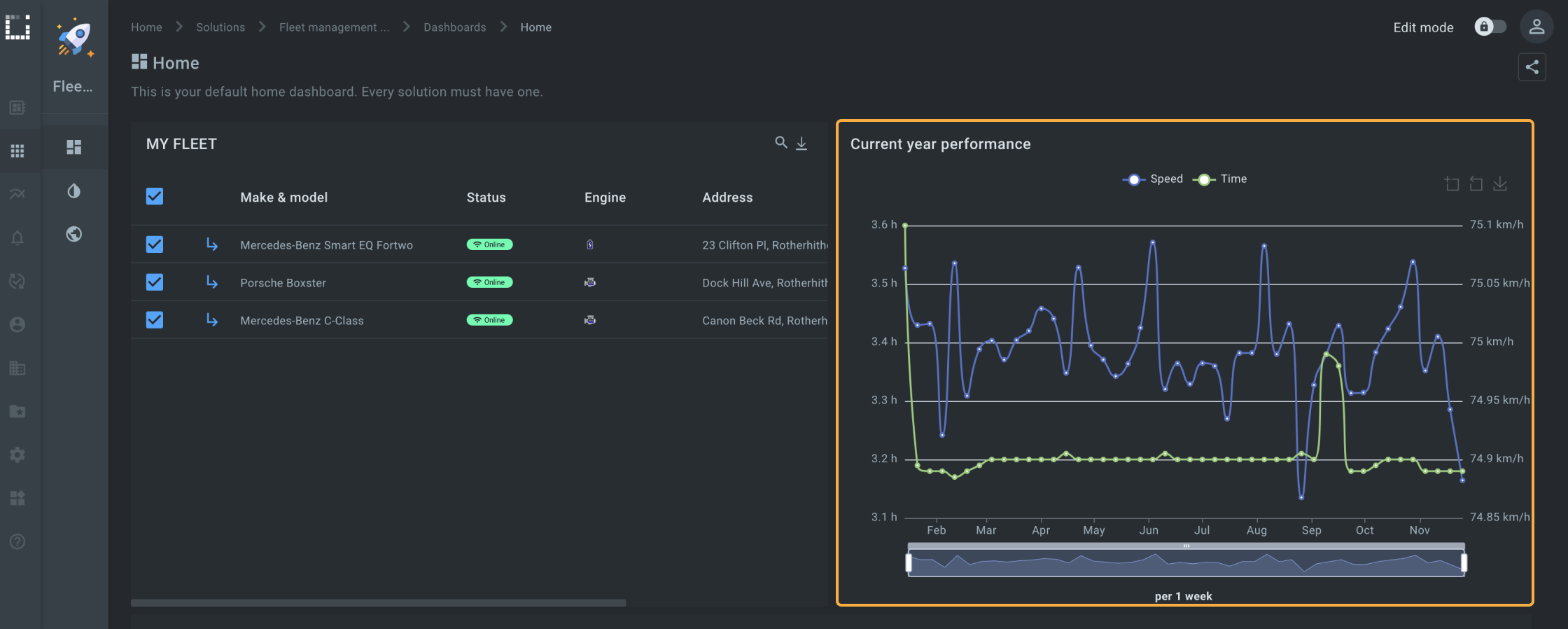Open the analytics trend-line icon in main sidebar
Viewport: 1568px width, 629px height.
click(17, 194)
